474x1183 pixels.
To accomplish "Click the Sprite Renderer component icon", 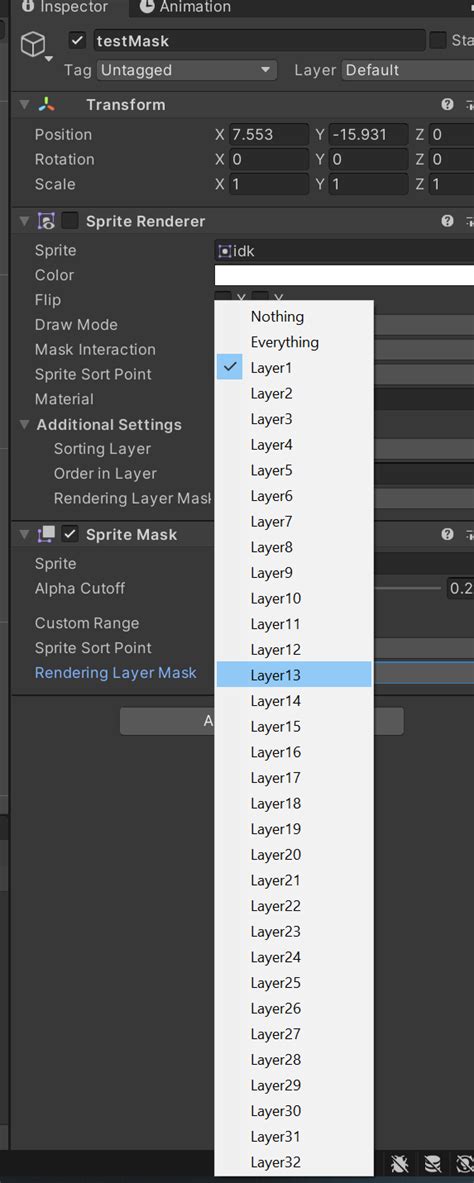I will [x=46, y=221].
